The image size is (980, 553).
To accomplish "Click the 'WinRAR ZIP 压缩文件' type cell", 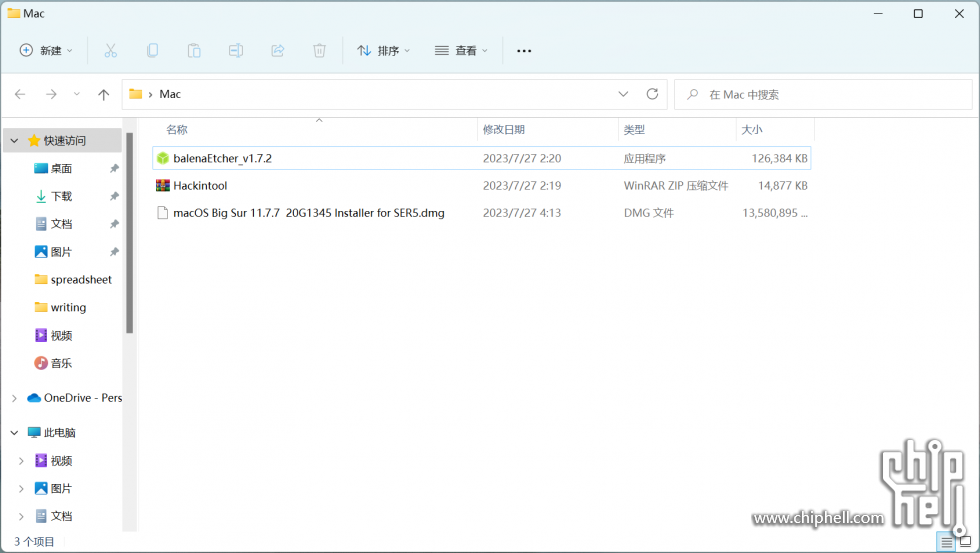I will click(676, 186).
